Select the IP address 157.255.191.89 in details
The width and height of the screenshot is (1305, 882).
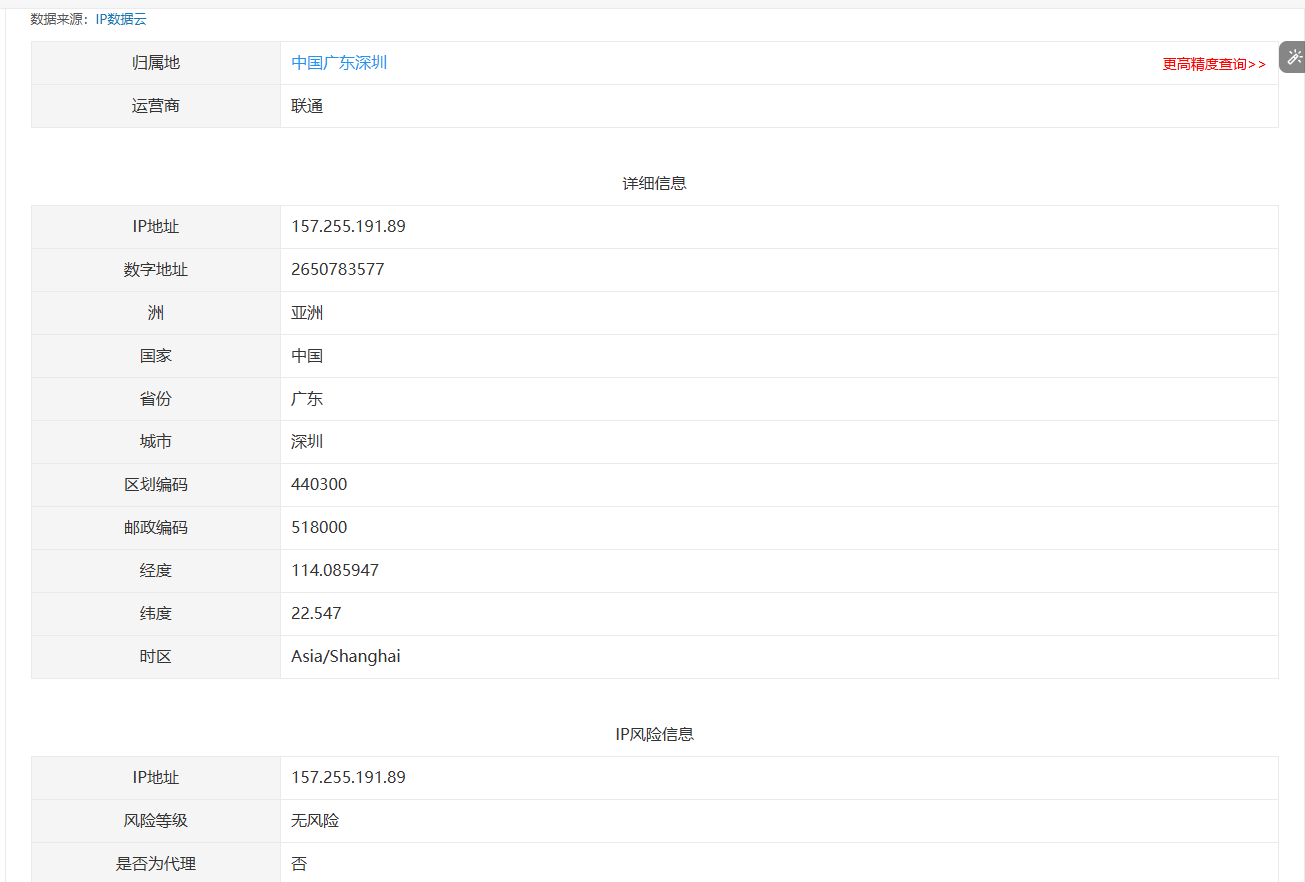pos(348,226)
